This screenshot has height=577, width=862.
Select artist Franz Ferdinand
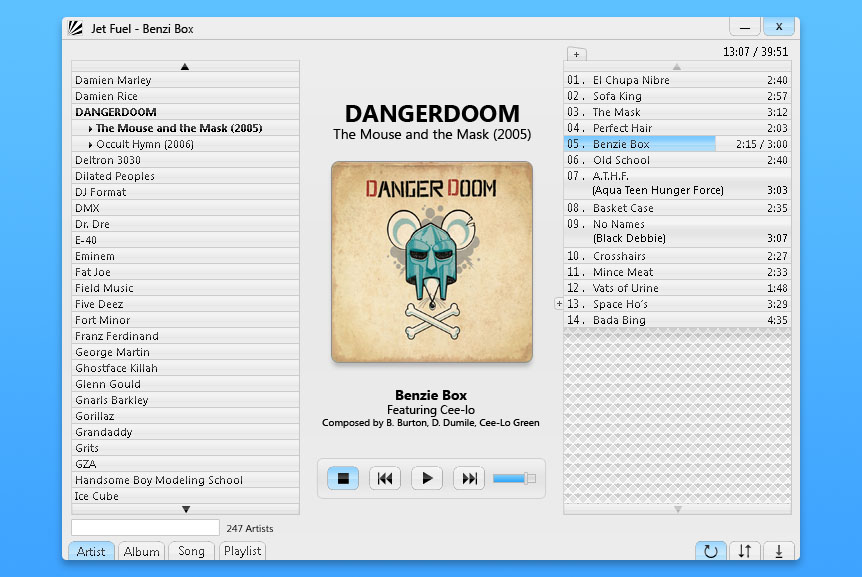tap(185, 336)
